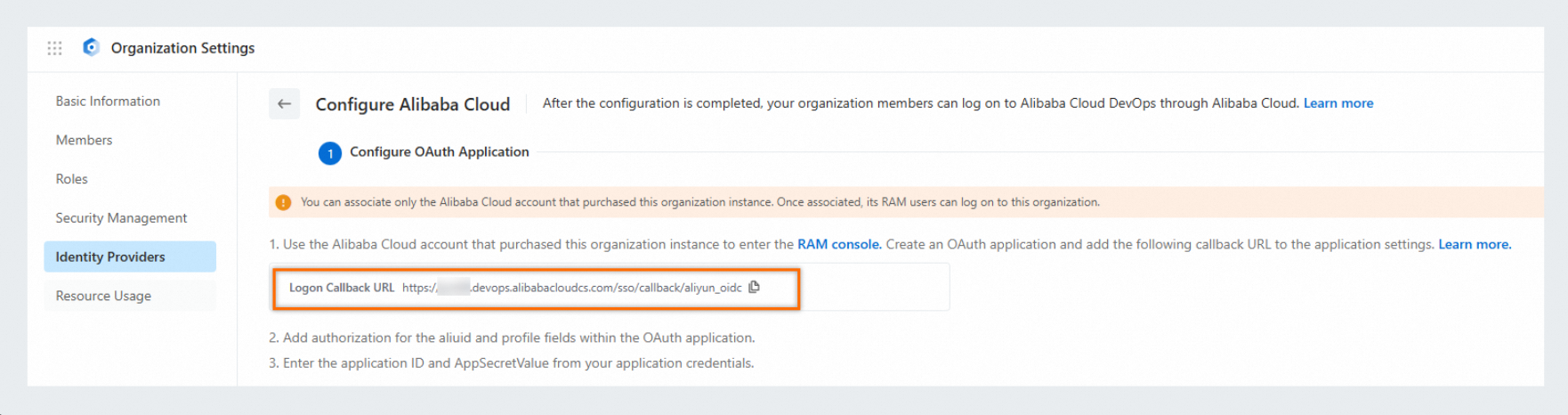The width and height of the screenshot is (1568, 415).
Task: Click Learn more beside the header description
Action: pos(1338,103)
